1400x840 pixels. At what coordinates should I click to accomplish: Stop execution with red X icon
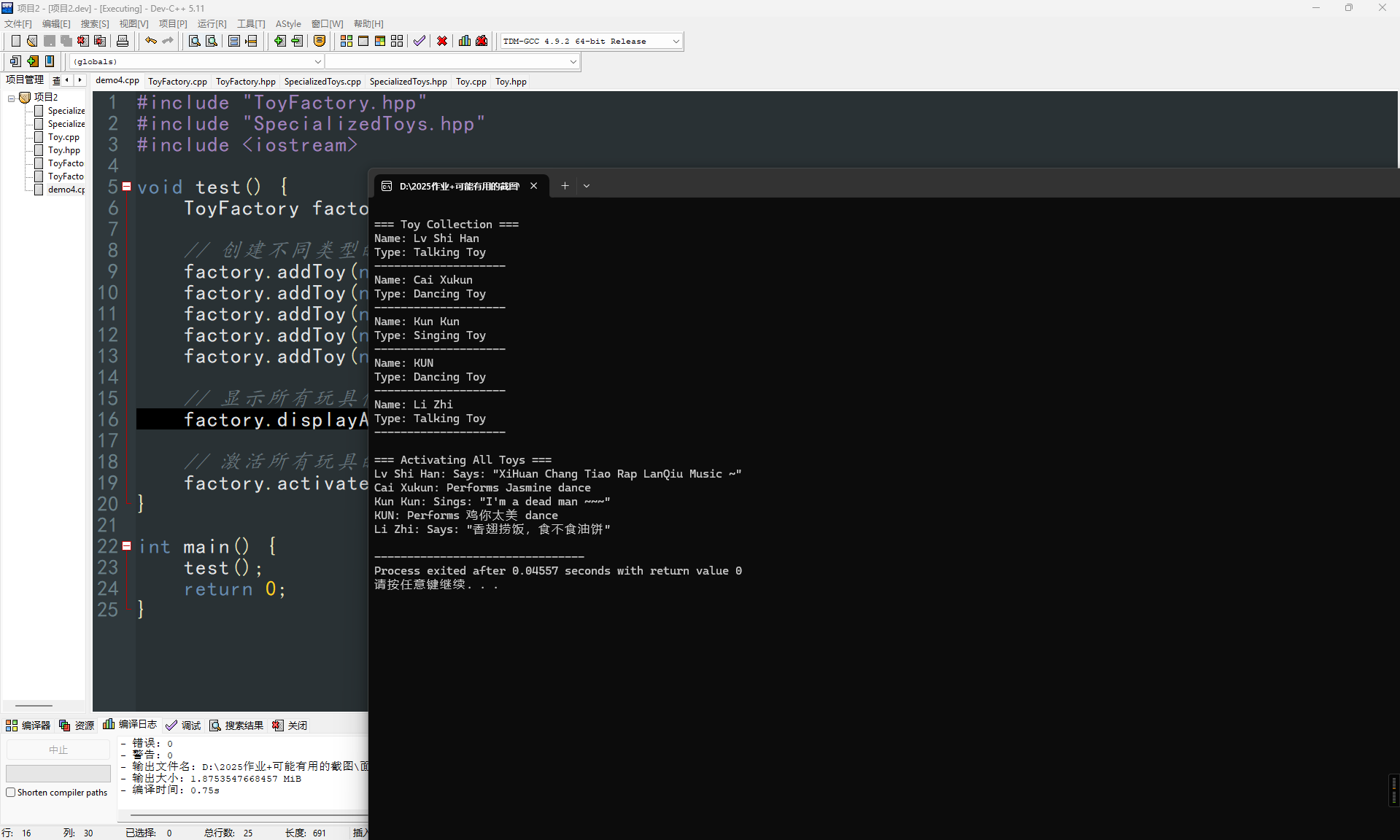coord(442,41)
